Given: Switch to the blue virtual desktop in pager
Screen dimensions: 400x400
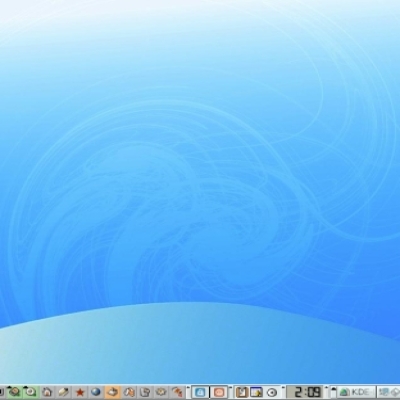Looking at the screenshot, I should pos(201,392).
